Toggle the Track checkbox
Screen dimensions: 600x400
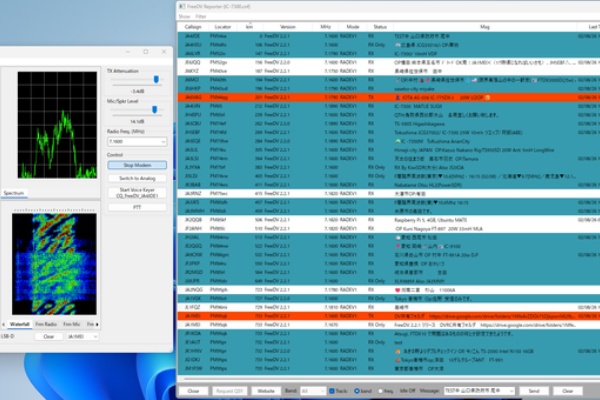[x=332, y=391]
